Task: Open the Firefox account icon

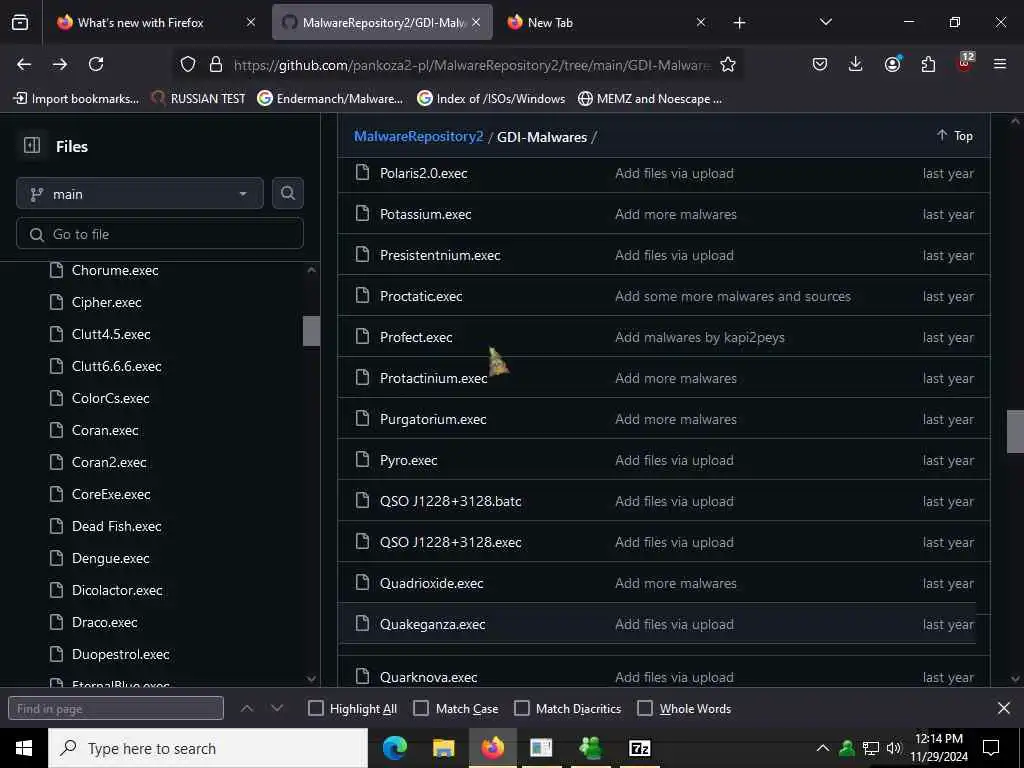Action: 892,64
